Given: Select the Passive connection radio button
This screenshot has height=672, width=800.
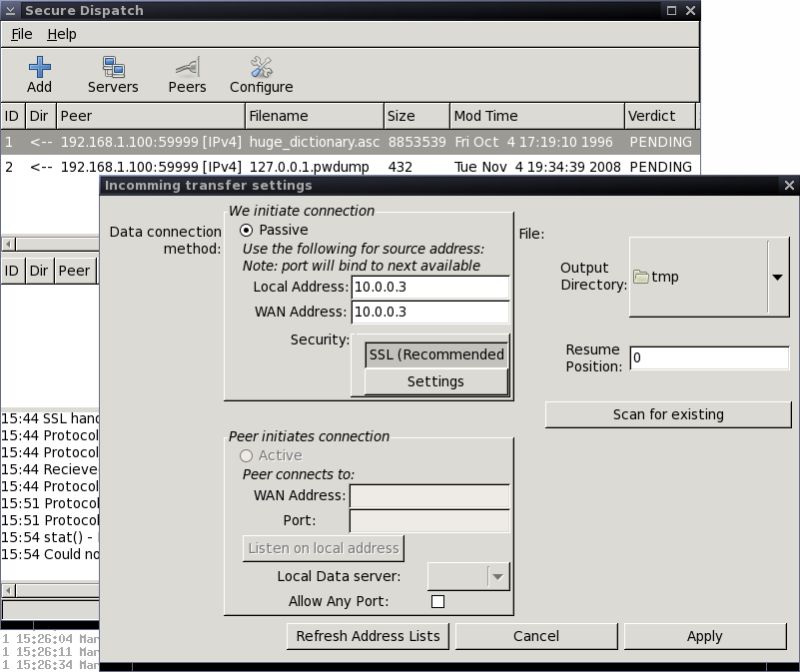Looking at the screenshot, I should click(246, 230).
